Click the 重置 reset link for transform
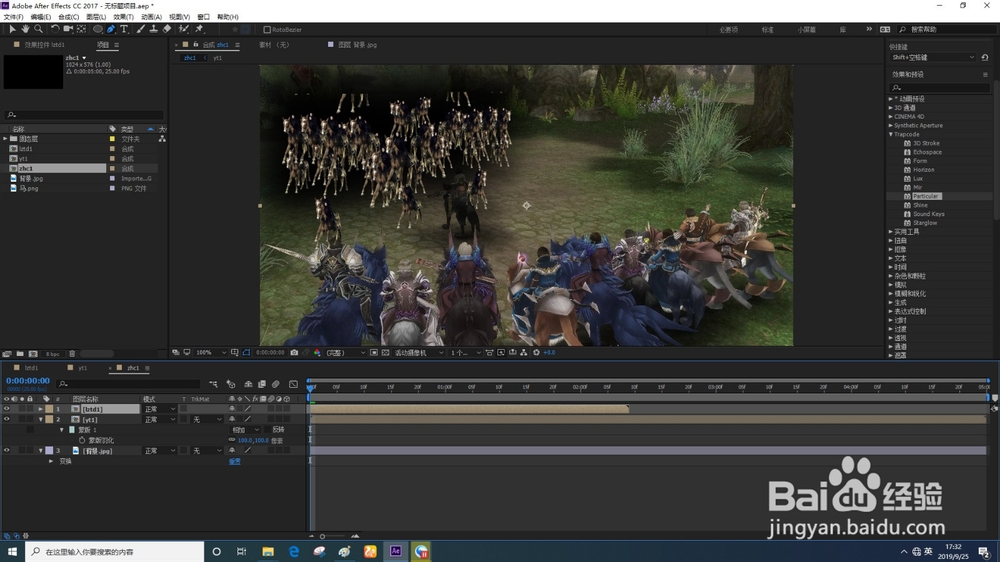This screenshot has height=562, width=1000. coord(235,461)
